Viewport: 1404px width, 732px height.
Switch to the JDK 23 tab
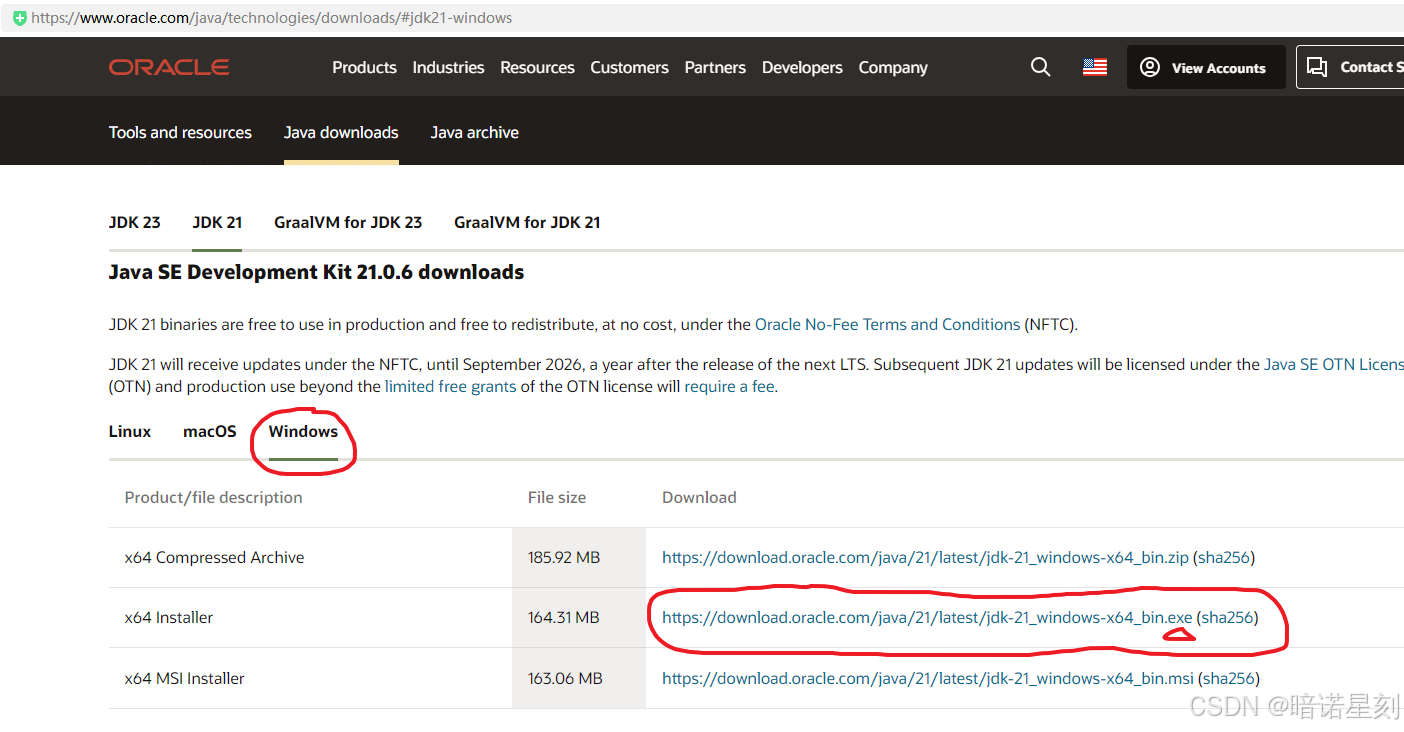135,222
